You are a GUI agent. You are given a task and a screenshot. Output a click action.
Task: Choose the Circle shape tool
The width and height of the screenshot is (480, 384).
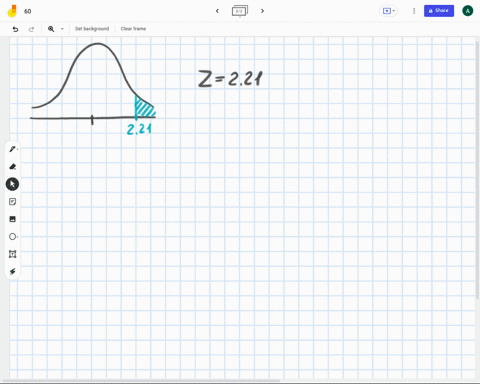[12, 237]
